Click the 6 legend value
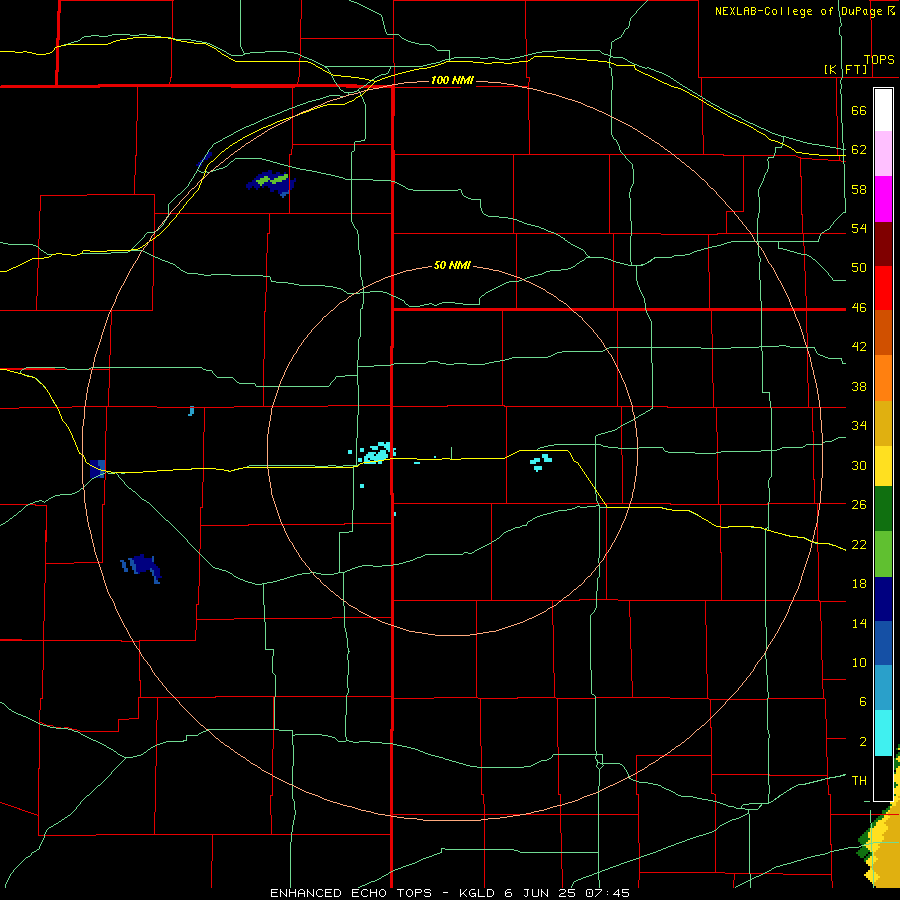The image size is (900, 900). point(862,701)
